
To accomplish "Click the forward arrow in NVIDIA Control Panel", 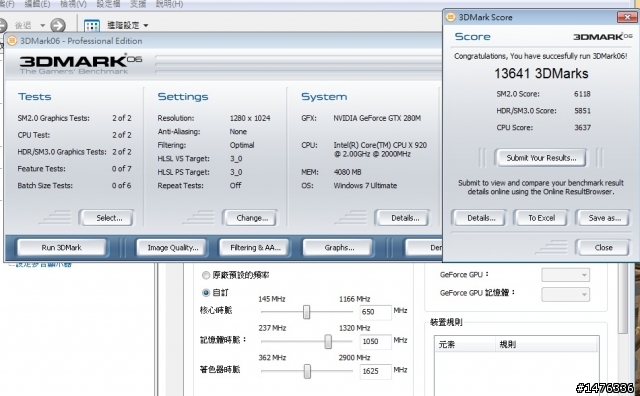I will click(58, 25).
